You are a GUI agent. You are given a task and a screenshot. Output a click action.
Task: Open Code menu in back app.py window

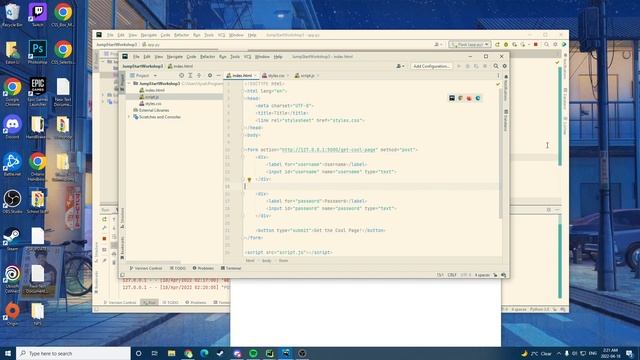tap(165, 35)
